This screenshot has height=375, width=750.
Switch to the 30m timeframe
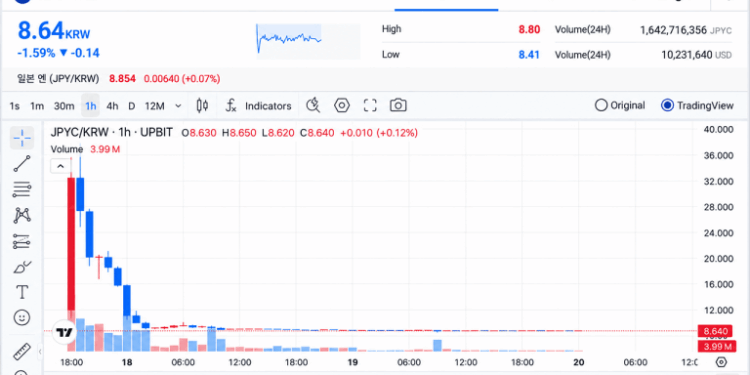point(64,106)
